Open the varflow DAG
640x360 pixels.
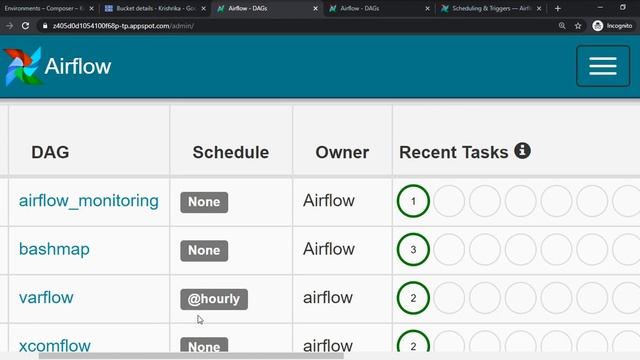point(46,298)
